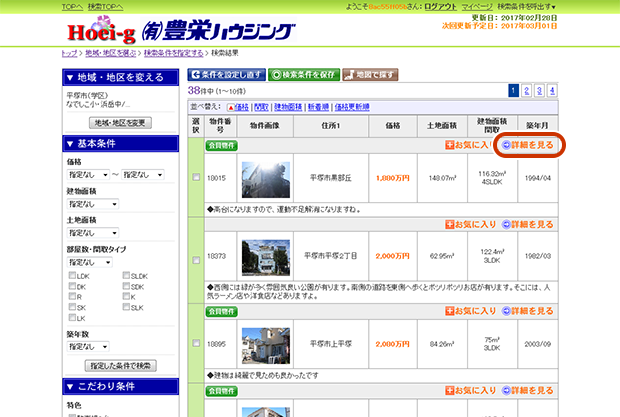620x417 pixels.
Task: Check the LK layout checkbox
Action: pos(72,317)
